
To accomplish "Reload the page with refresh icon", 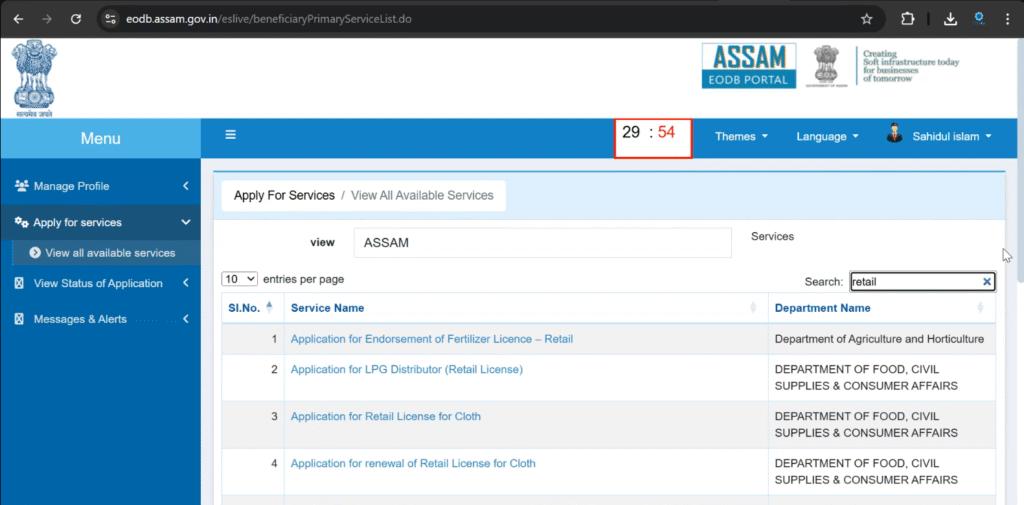I will click(76, 19).
